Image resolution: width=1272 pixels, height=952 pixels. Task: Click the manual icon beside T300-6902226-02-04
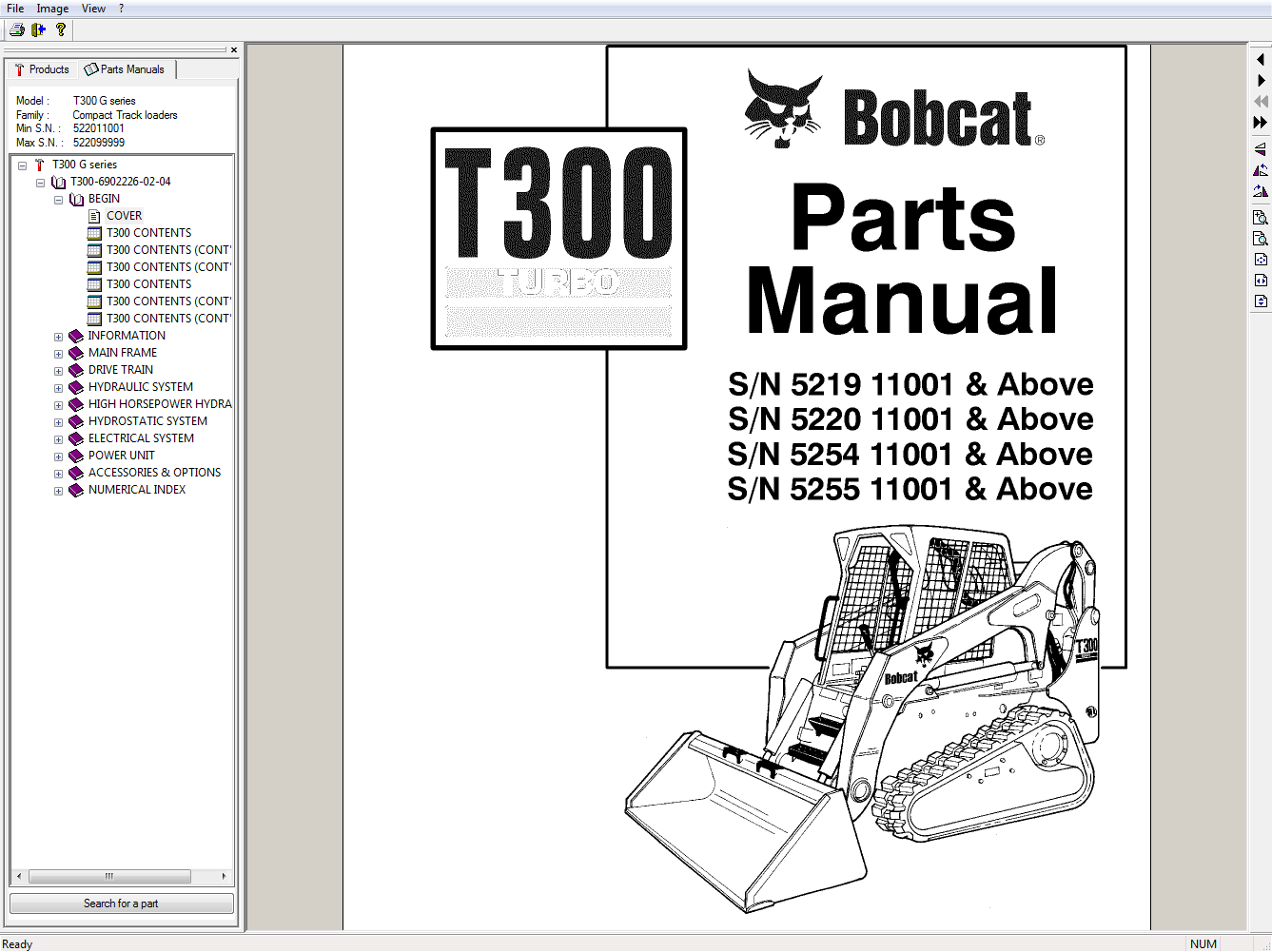[58, 182]
